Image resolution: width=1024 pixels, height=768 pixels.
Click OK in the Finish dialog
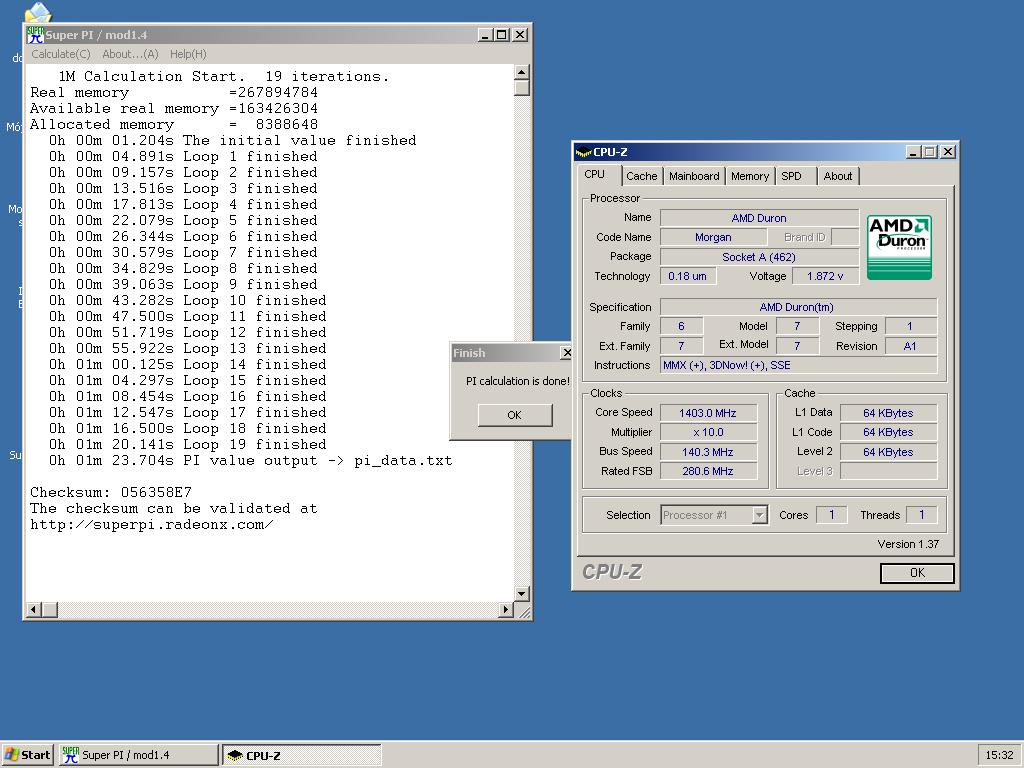(x=515, y=415)
